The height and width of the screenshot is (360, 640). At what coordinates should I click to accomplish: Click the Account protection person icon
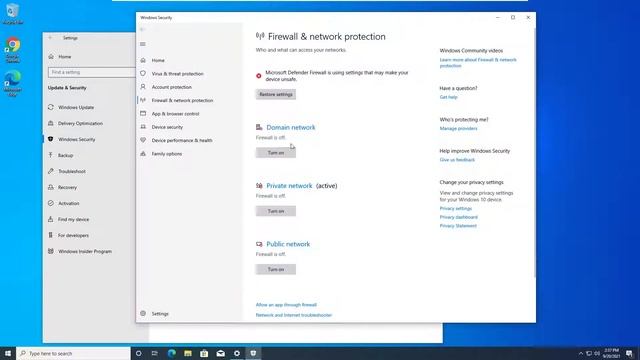[143, 87]
